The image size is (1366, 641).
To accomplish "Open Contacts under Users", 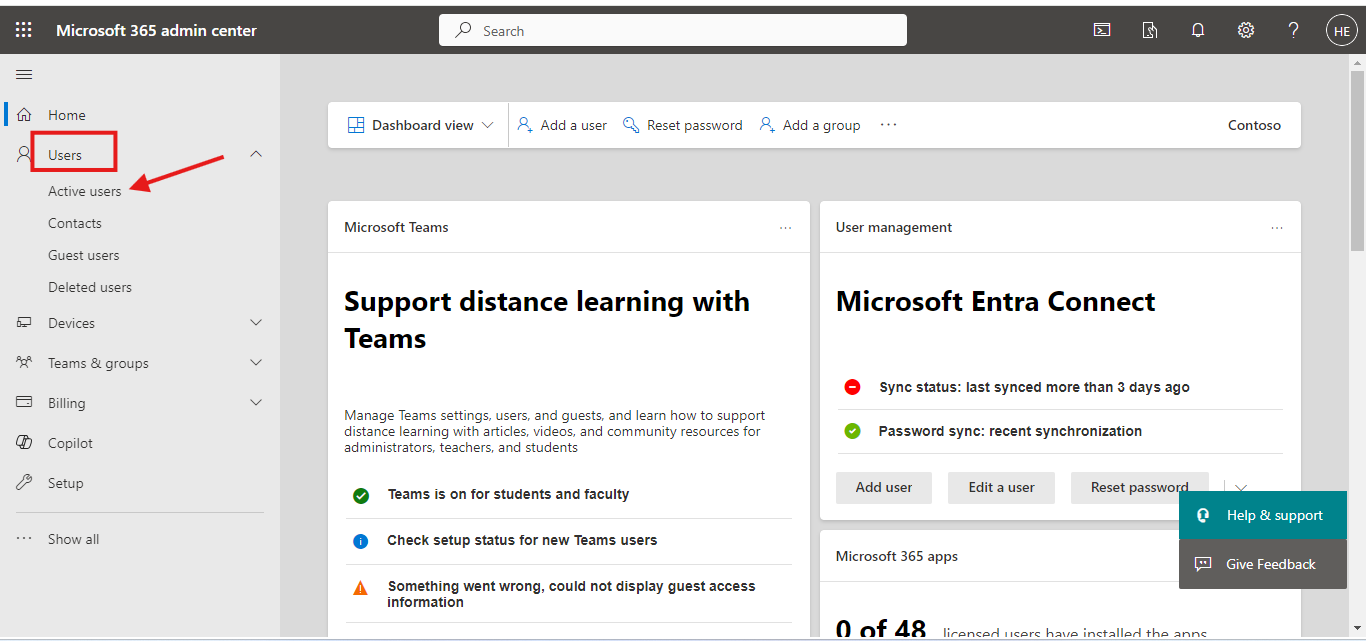I will click(75, 223).
